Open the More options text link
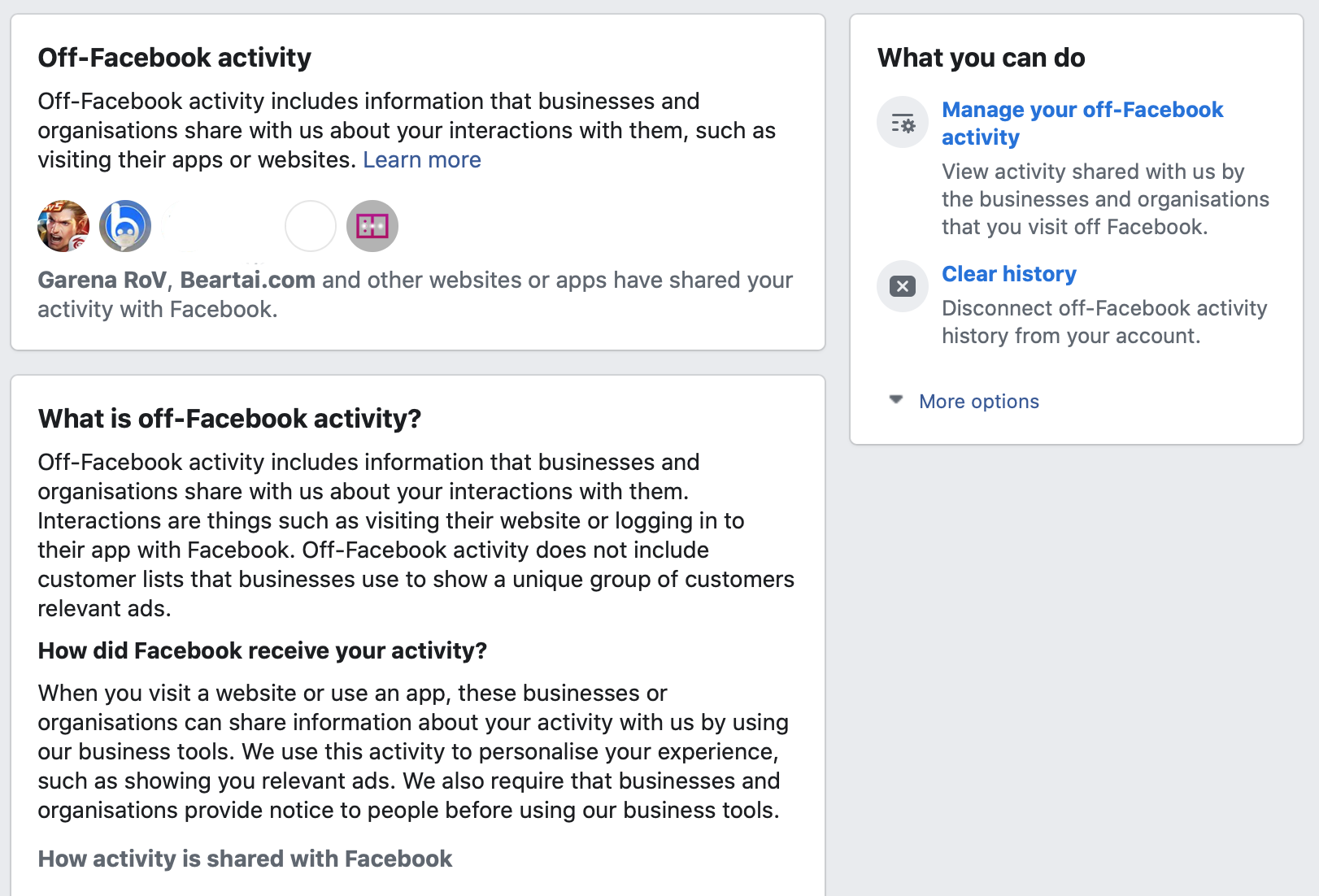The height and width of the screenshot is (896, 1319). click(x=979, y=402)
